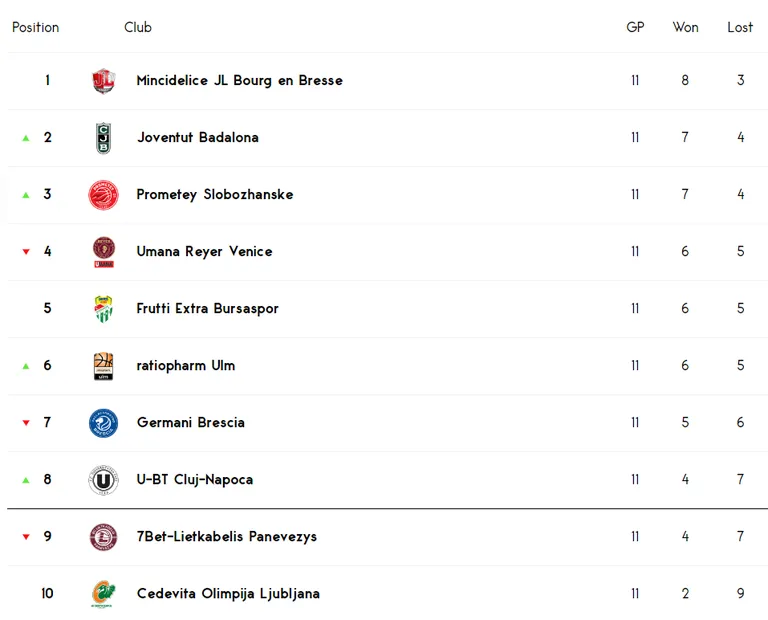Screen dimensions: 768x620
Task: Click the Frutti Extra Bursaspor logo
Action: click(x=103, y=309)
